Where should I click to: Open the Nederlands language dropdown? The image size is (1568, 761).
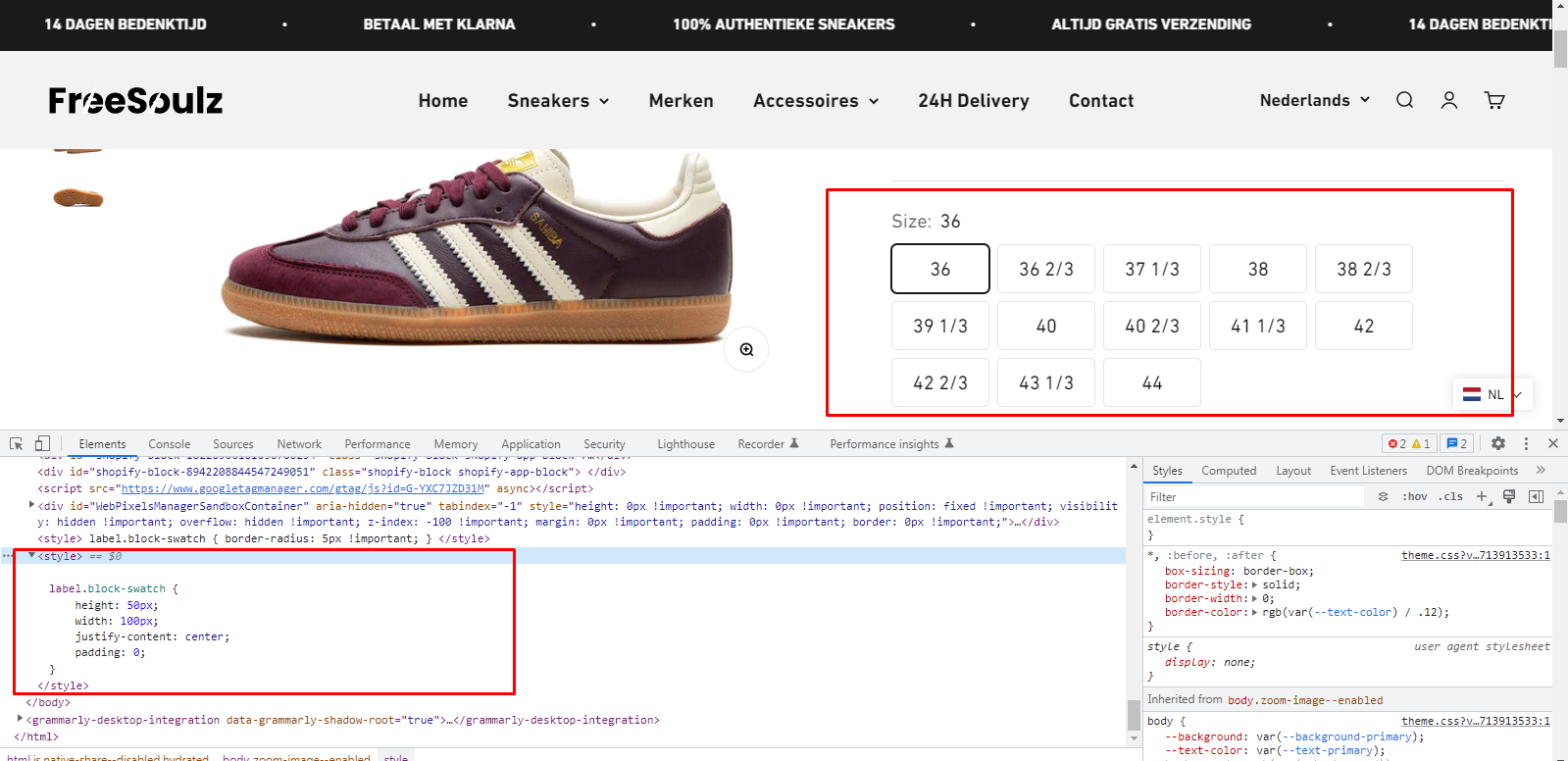(1314, 100)
